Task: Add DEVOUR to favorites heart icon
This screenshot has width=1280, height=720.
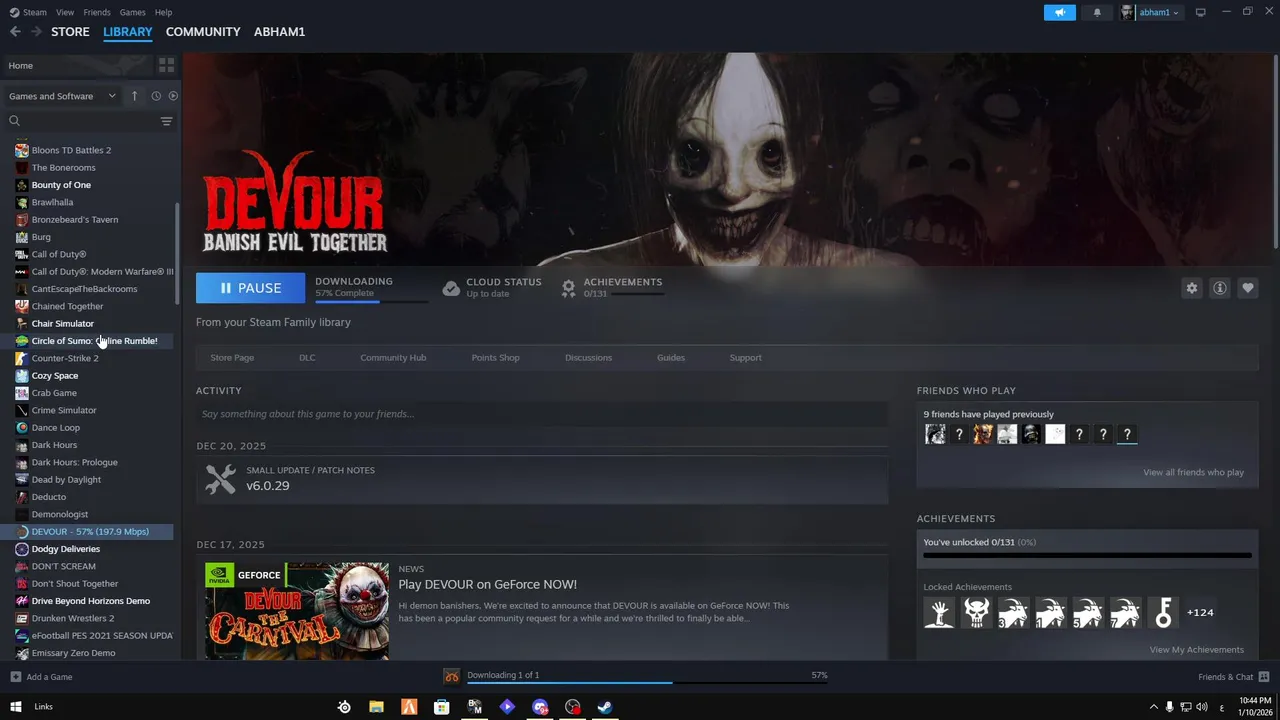Action: pyautogui.click(x=1247, y=288)
